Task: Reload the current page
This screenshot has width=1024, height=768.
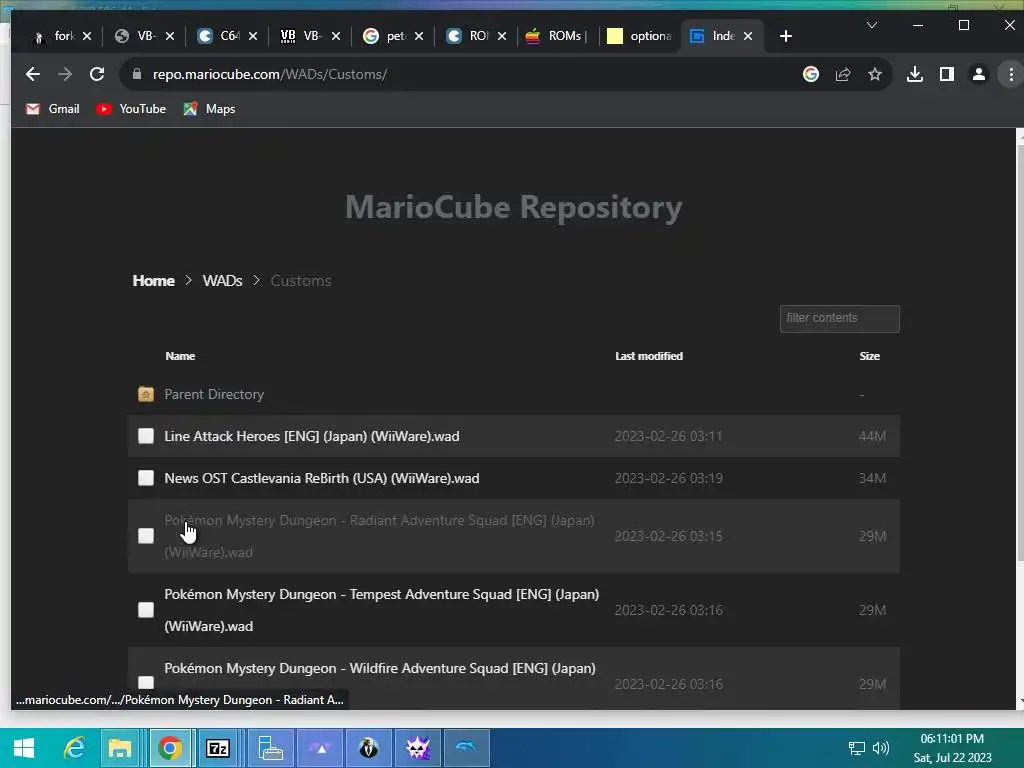Action: (x=97, y=74)
